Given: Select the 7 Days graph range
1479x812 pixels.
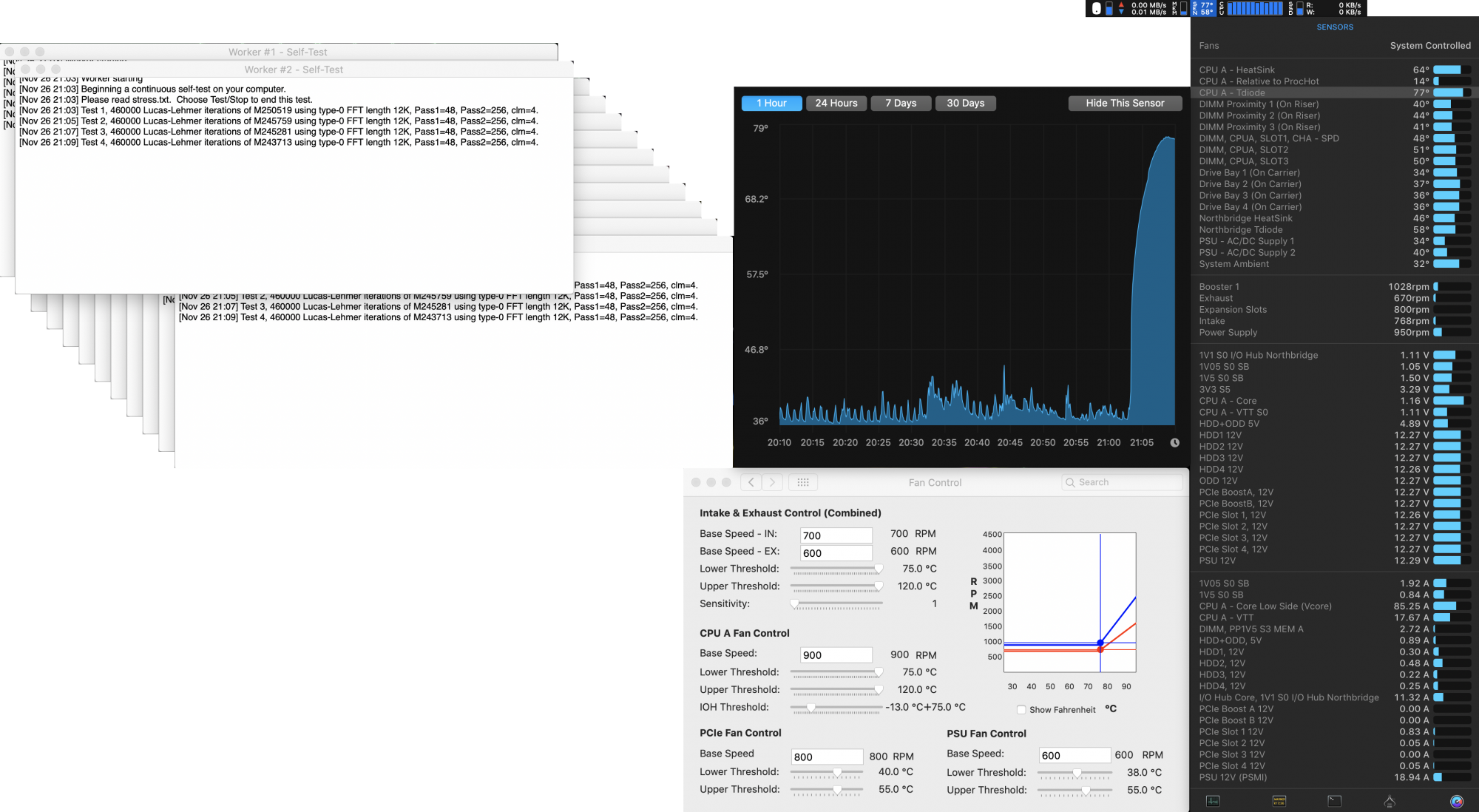Looking at the screenshot, I should click(900, 103).
